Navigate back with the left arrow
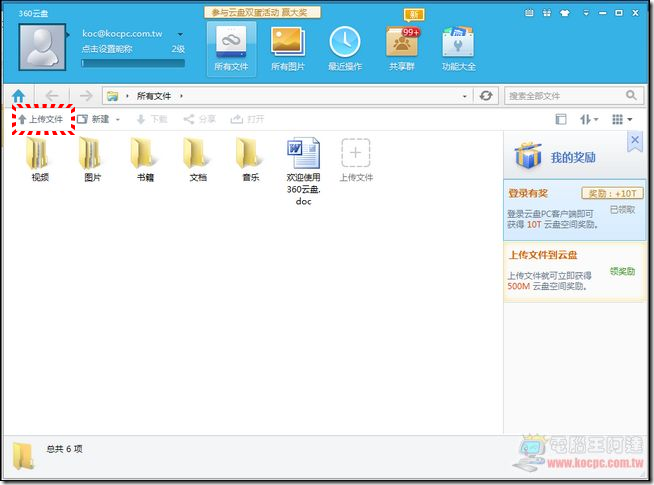654x485 pixels. [x=52, y=96]
